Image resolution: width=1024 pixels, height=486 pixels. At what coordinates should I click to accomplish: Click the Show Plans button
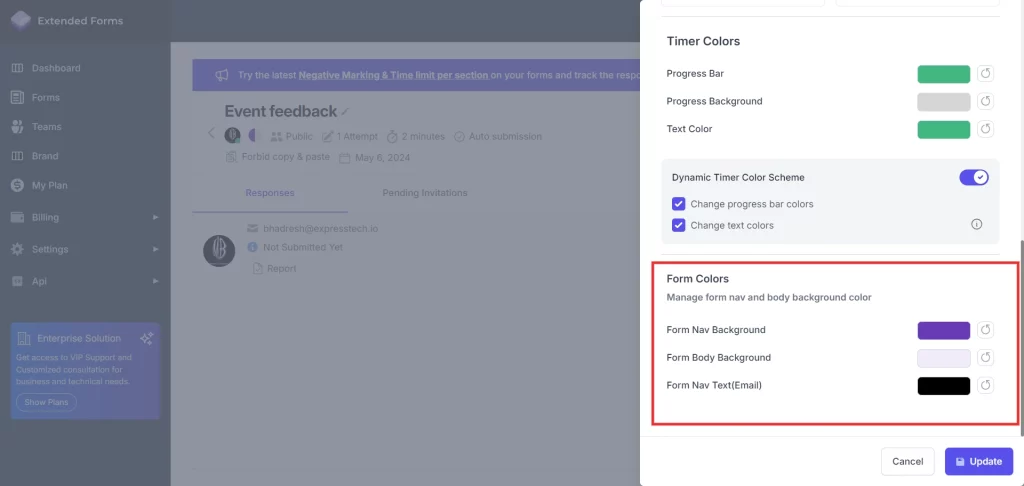[x=46, y=402]
